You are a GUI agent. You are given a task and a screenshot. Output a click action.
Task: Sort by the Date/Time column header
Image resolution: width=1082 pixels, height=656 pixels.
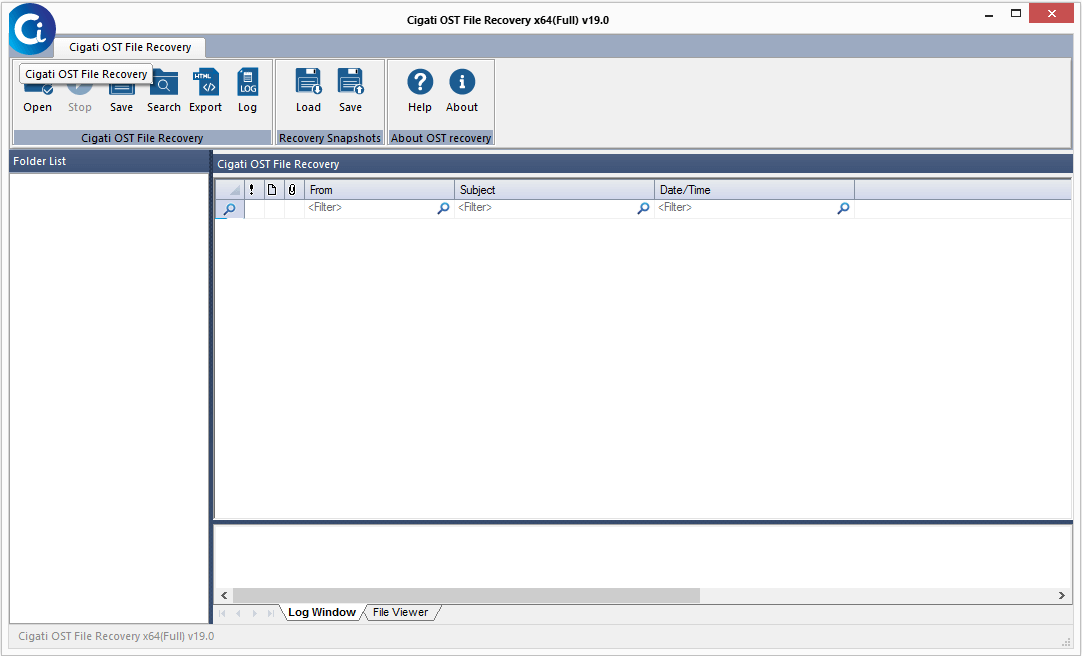754,190
